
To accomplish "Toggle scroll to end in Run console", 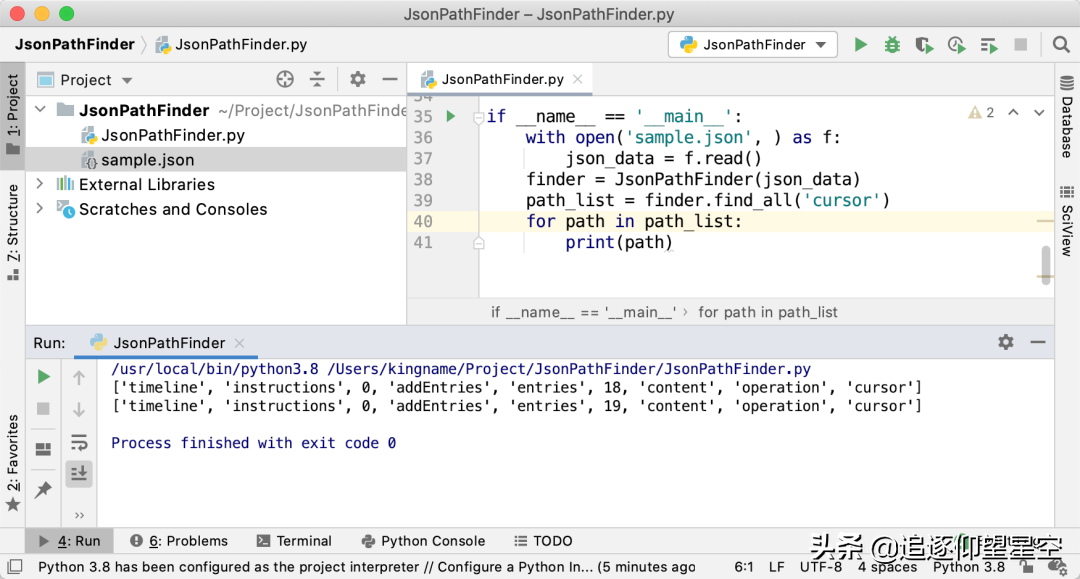I will [79, 474].
